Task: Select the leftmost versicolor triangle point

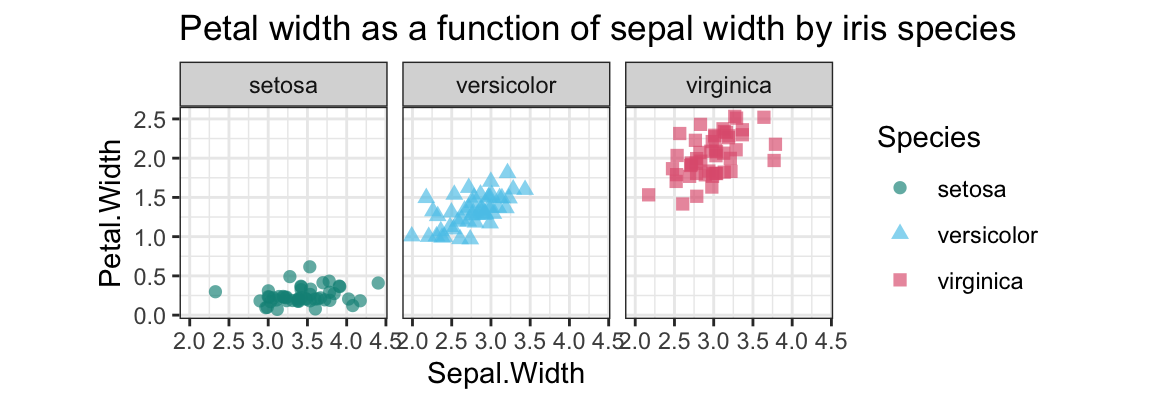Action: coord(411,235)
